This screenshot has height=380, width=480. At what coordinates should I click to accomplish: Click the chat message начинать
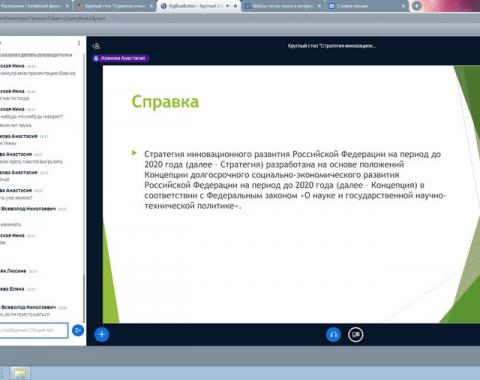[11, 224]
